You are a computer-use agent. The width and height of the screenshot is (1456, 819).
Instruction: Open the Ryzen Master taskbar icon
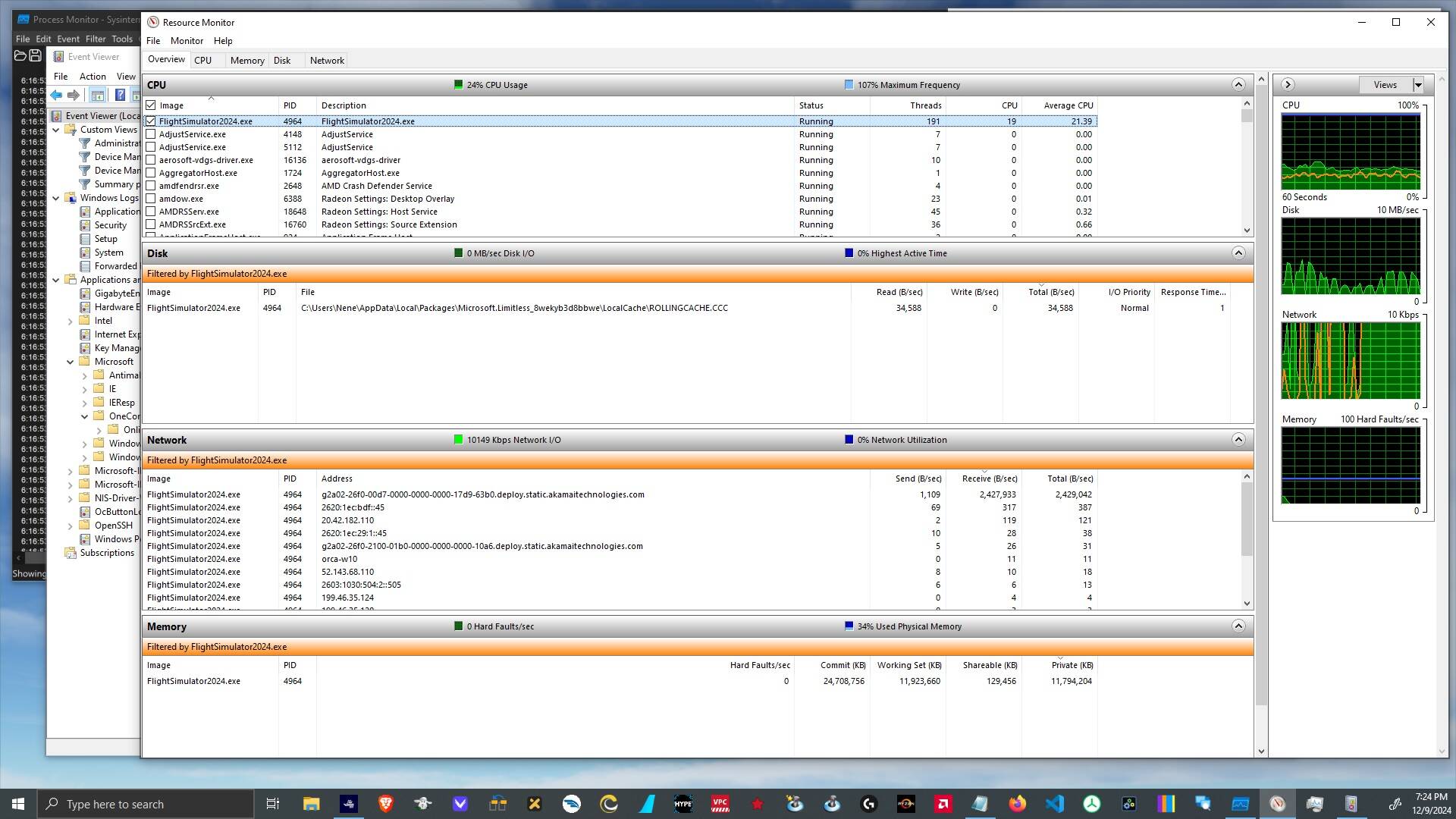click(906, 804)
